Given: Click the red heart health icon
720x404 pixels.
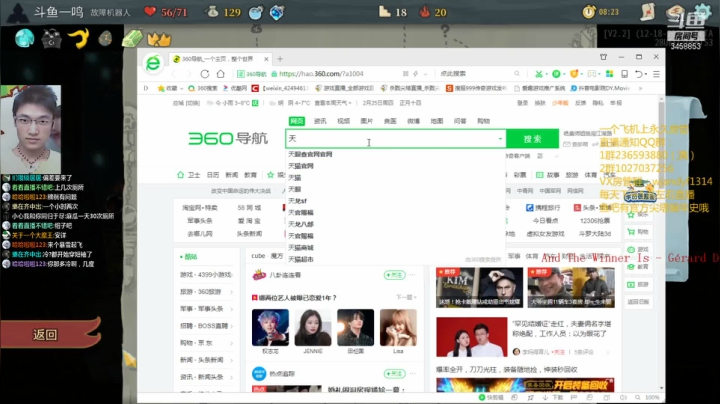Looking at the screenshot, I should (150, 11).
